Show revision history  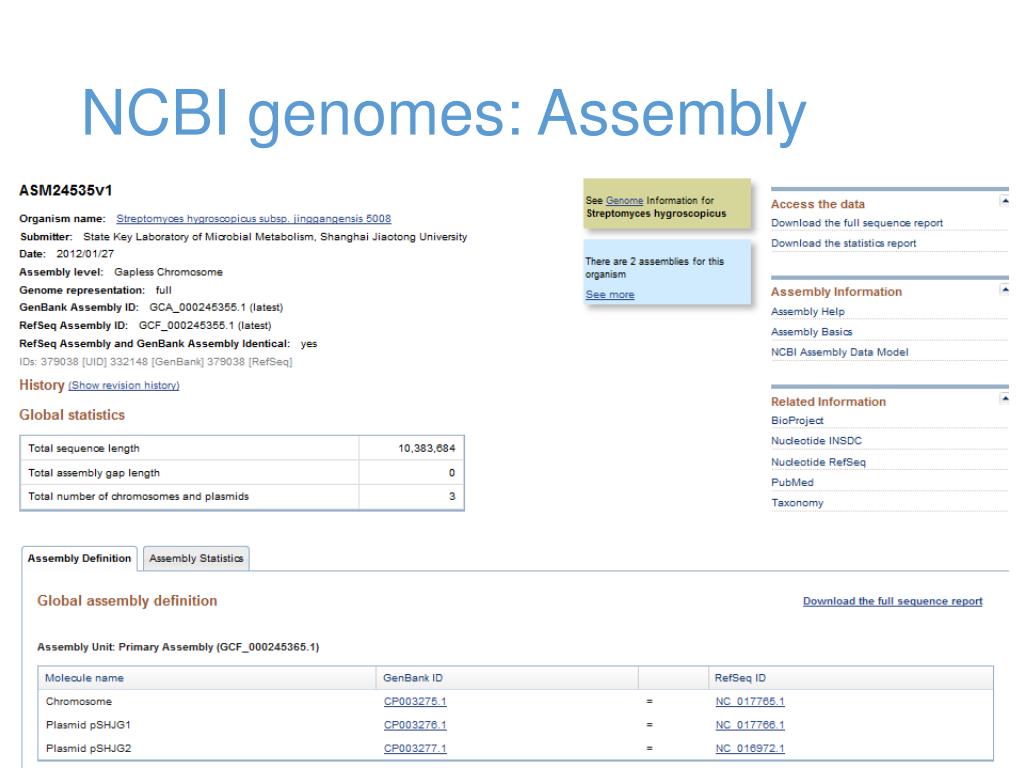(123, 385)
